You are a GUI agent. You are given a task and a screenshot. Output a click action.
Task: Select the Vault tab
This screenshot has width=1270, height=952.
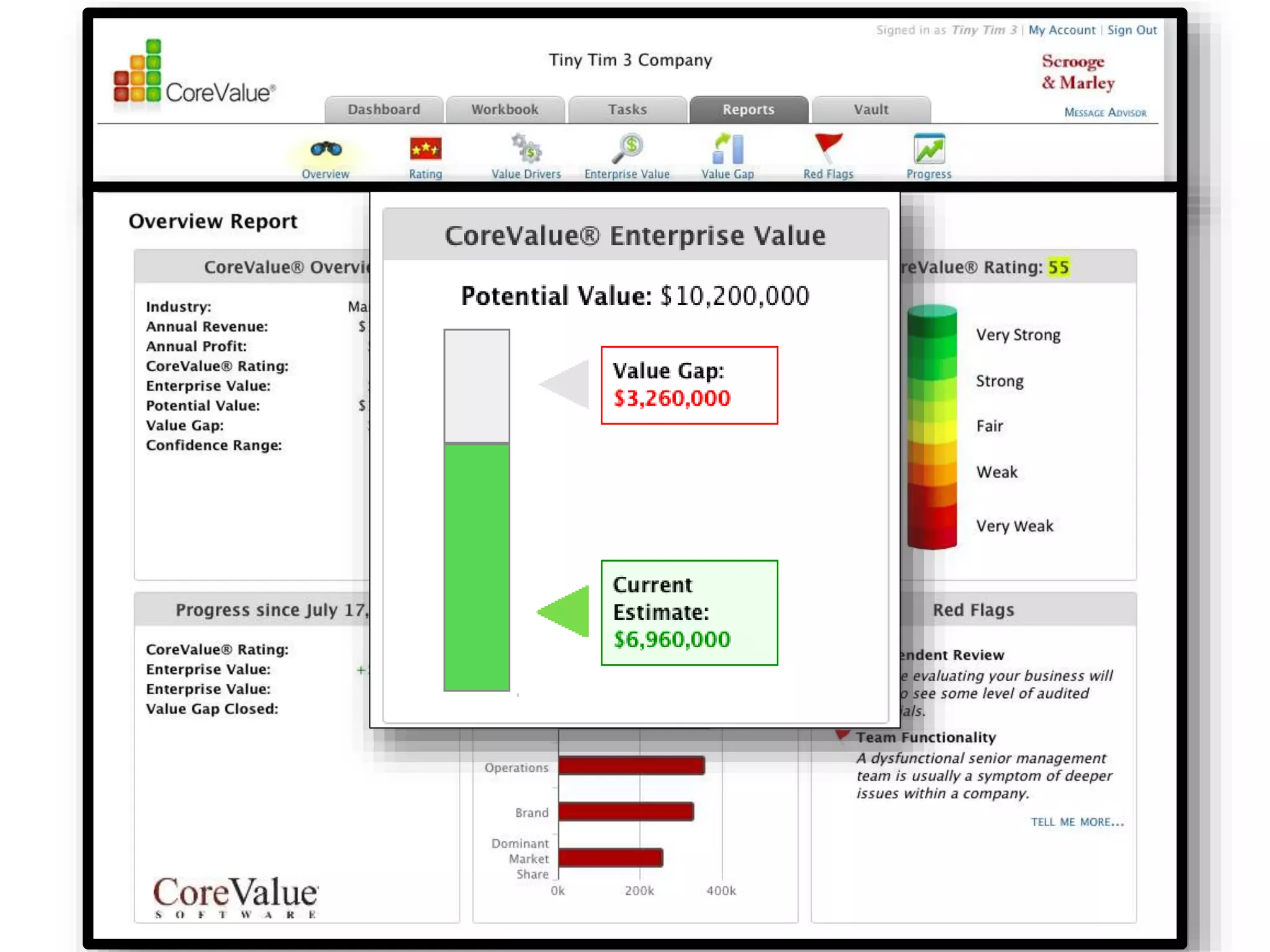coord(871,110)
